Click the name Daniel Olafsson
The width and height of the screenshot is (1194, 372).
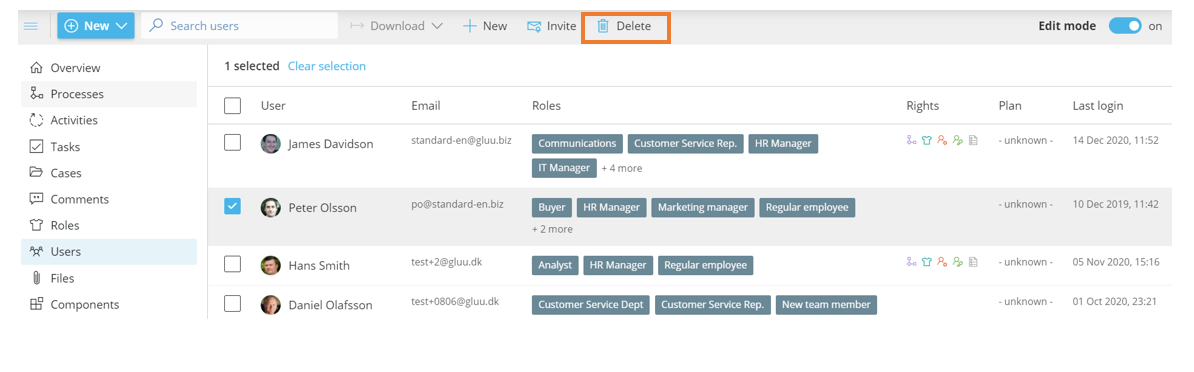pos(330,305)
